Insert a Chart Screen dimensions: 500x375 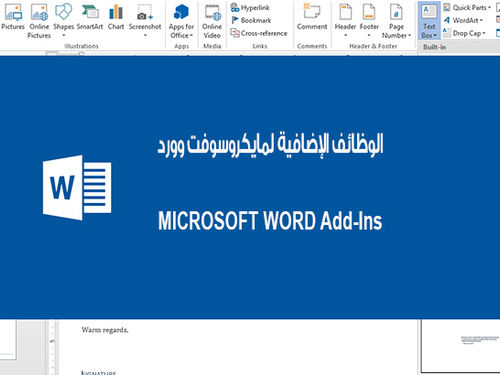pyautogui.click(x=116, y=17)
